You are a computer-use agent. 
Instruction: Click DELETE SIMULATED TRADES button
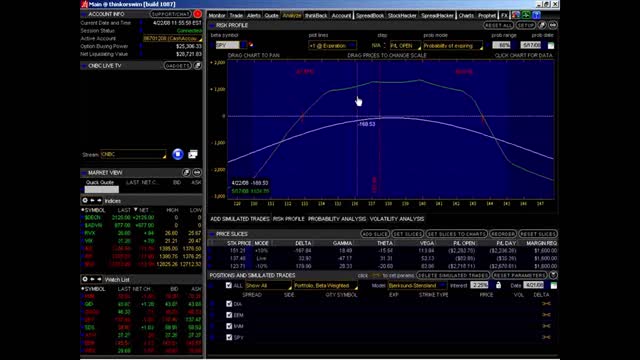click(x=453, y=275)
